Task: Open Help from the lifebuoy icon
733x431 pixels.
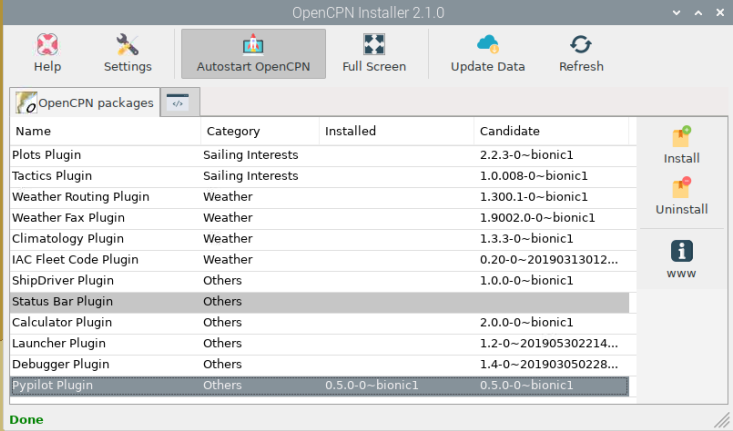Action: pos(47,53)
